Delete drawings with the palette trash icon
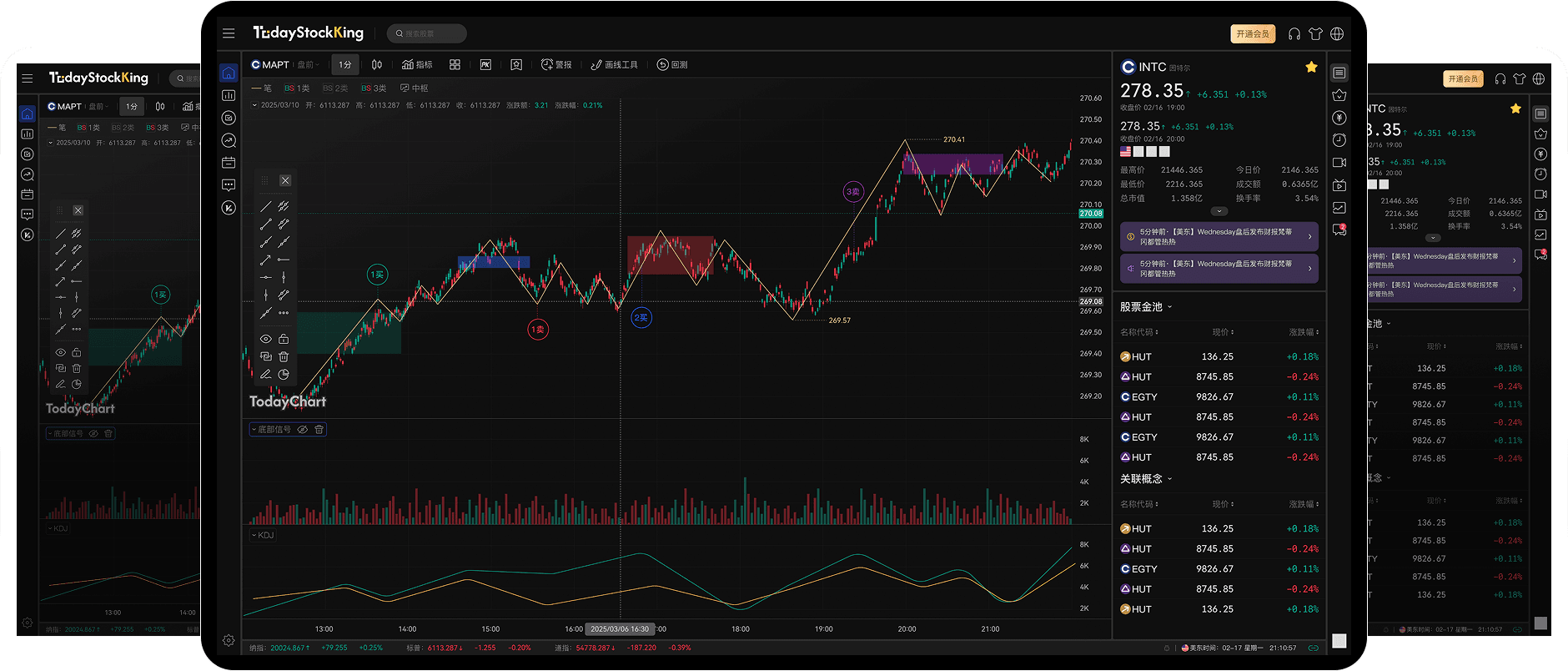Screen dimensions: 1568x671 (x=284, y=356)
